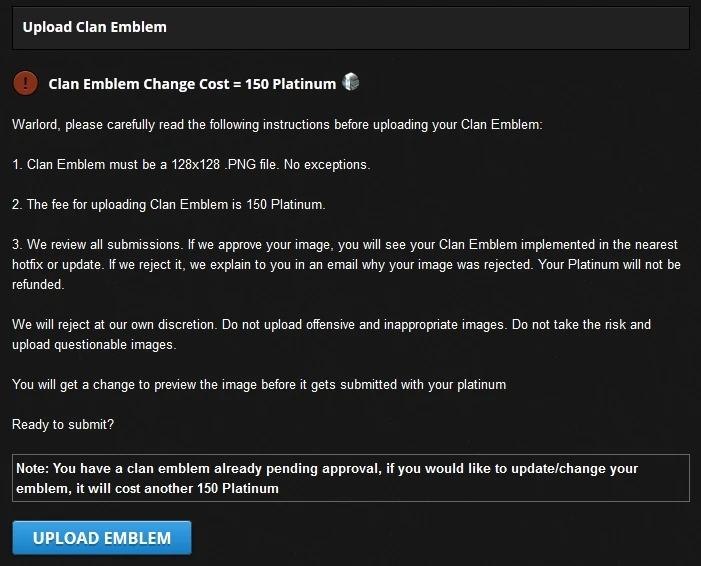The width and height of the screenshot is (701, 566).
Task: Click the Platinum currency icon
Action: [350, 83]
